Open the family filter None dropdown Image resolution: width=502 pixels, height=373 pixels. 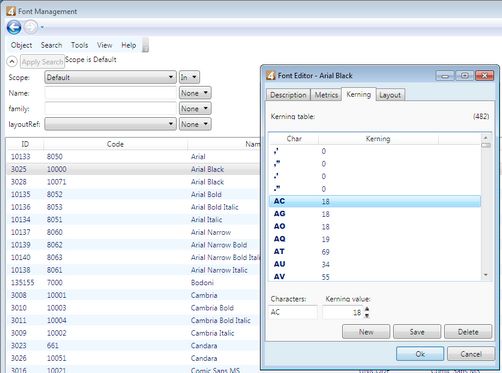(x=195, y=109)
